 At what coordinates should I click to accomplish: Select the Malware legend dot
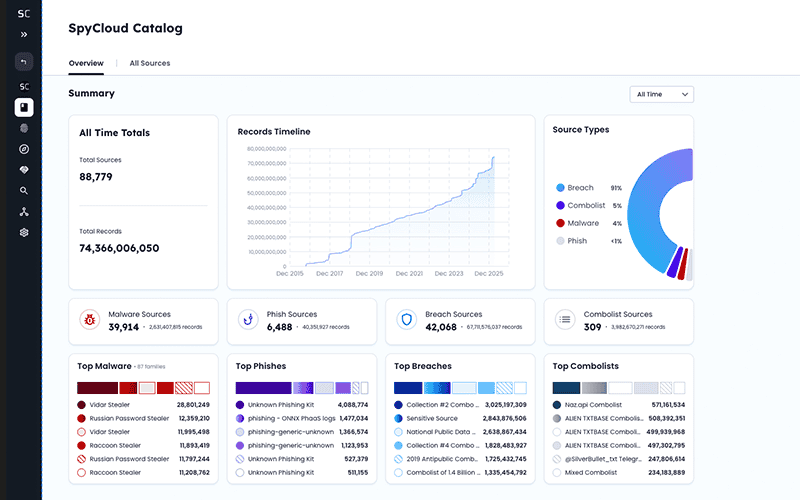[560, 223]
